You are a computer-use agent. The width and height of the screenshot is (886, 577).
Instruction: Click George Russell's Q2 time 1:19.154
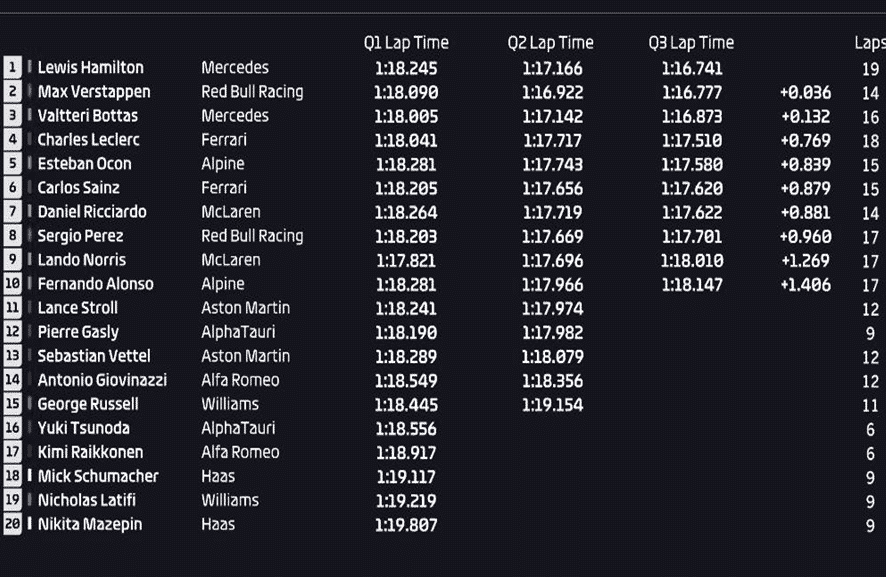click(x=553, y=405)
